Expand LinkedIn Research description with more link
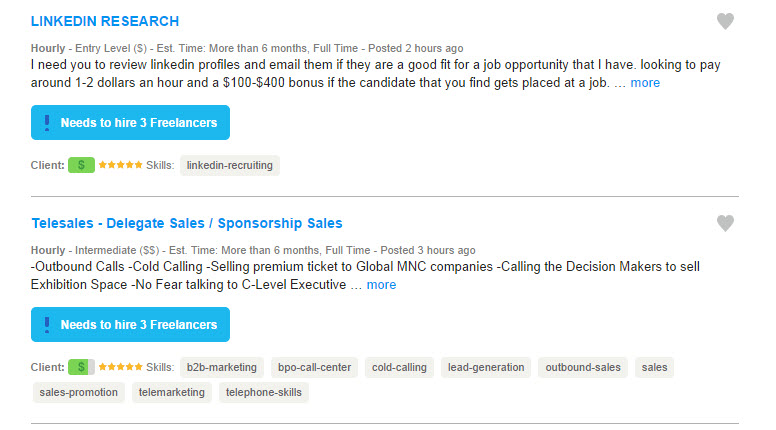 [x=645, y=83]
